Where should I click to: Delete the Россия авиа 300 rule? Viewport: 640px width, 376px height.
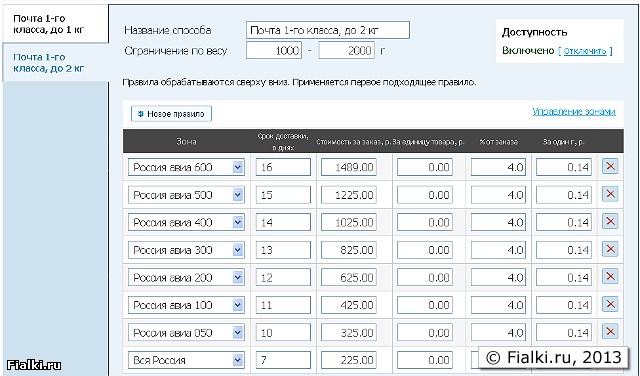[610, 249]
